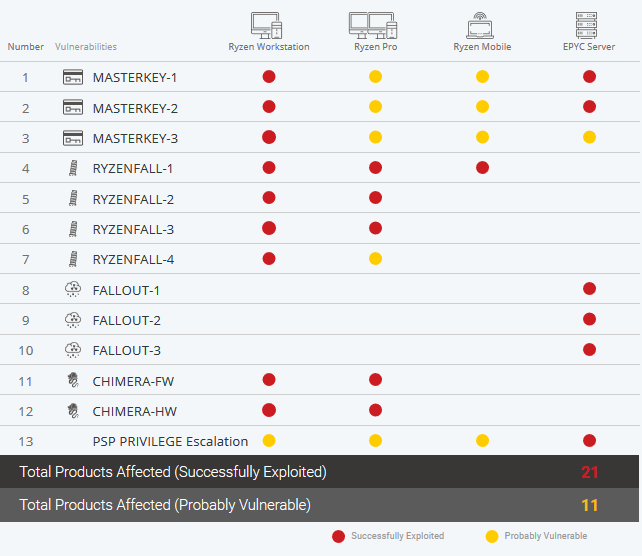642x556 pixels.
Task: Click row number 7
Action: 25,260
